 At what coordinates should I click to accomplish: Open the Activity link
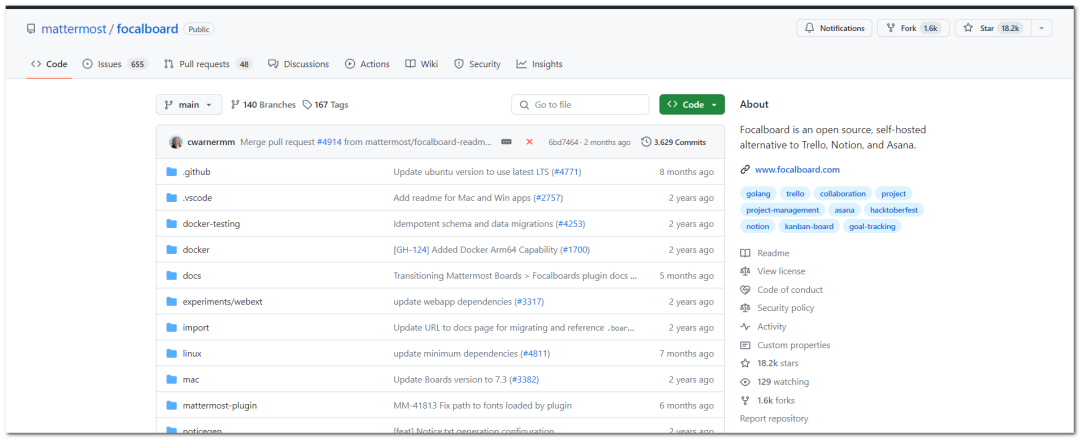point(763,327)
